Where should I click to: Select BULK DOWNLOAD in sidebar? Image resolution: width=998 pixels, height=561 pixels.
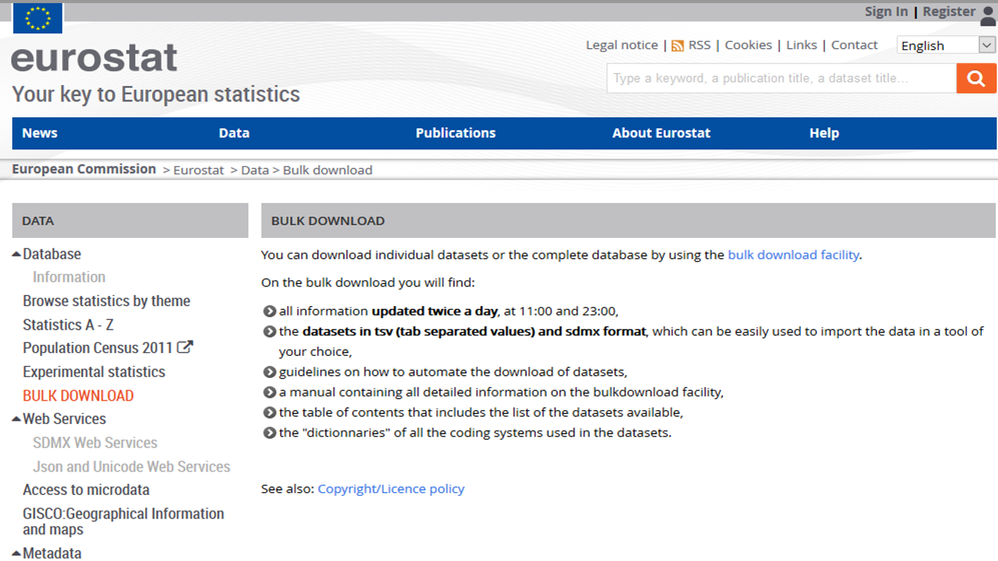click(78, 395)
